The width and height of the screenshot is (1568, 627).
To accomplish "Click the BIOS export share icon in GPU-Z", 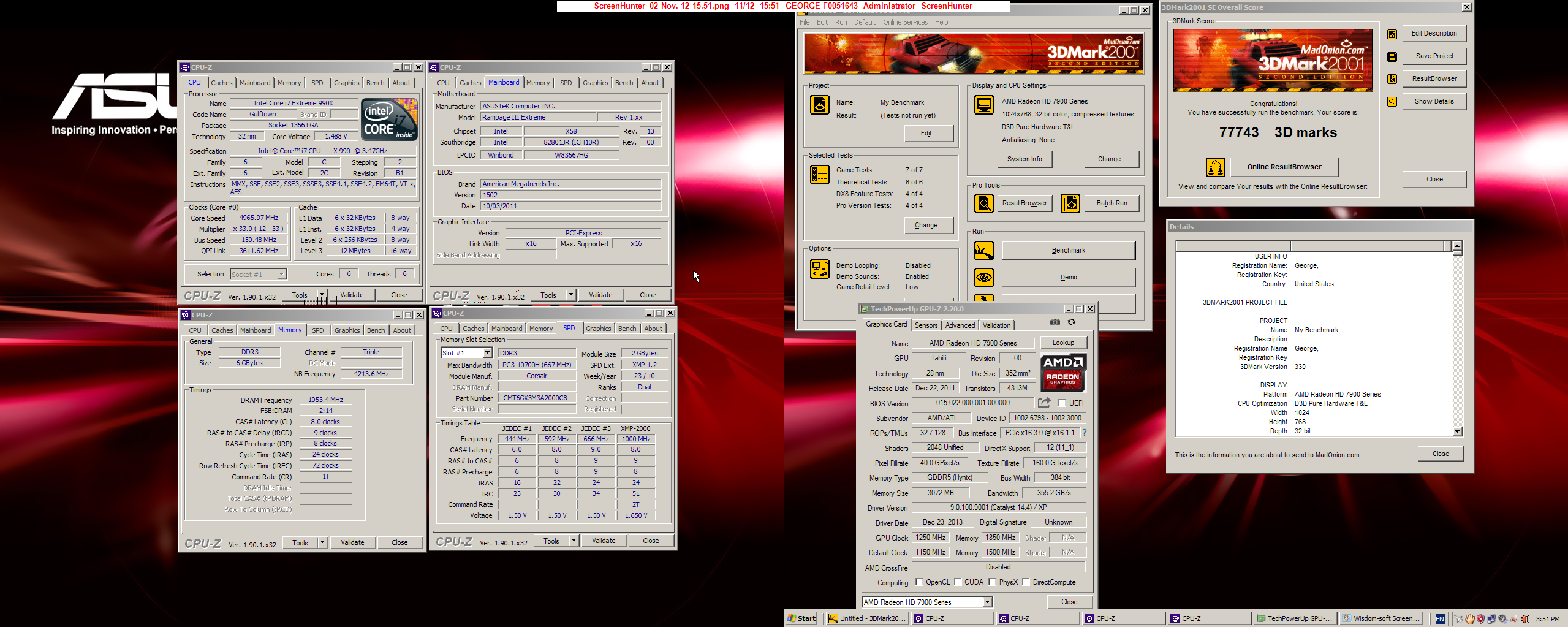I will [x=1044, y=403].
